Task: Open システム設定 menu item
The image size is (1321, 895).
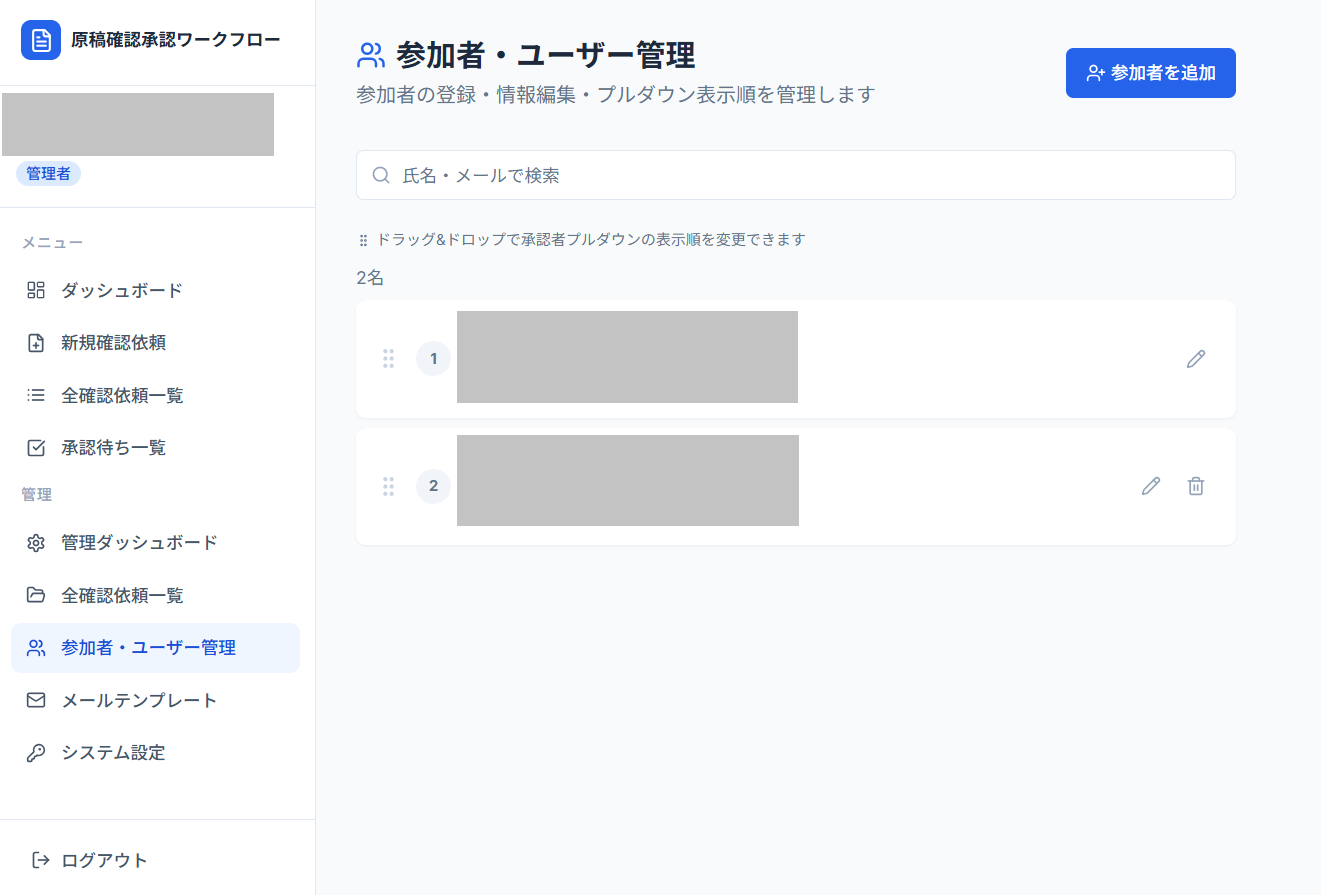Action: pyautogui.click(x=155, y=752)
